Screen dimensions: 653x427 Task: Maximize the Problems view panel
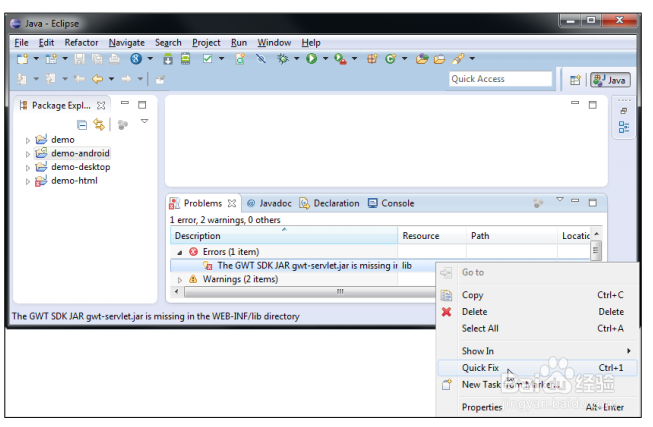coord(593,203)
